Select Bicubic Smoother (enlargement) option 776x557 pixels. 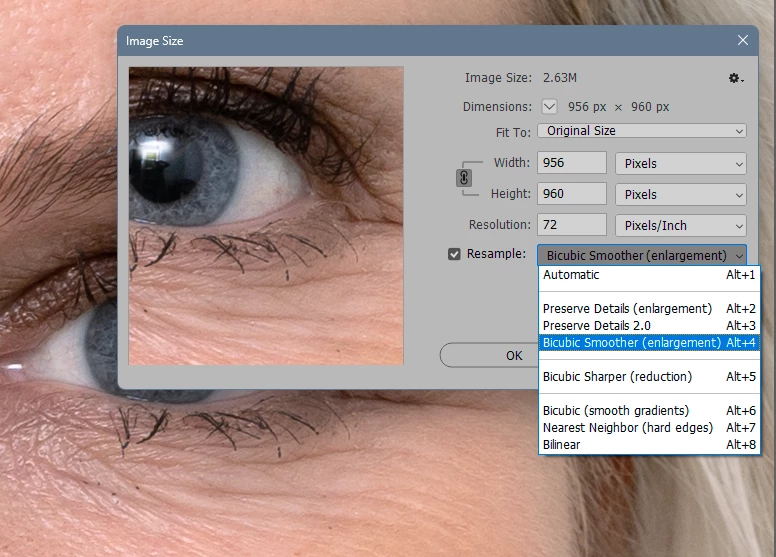coord(649,343)
